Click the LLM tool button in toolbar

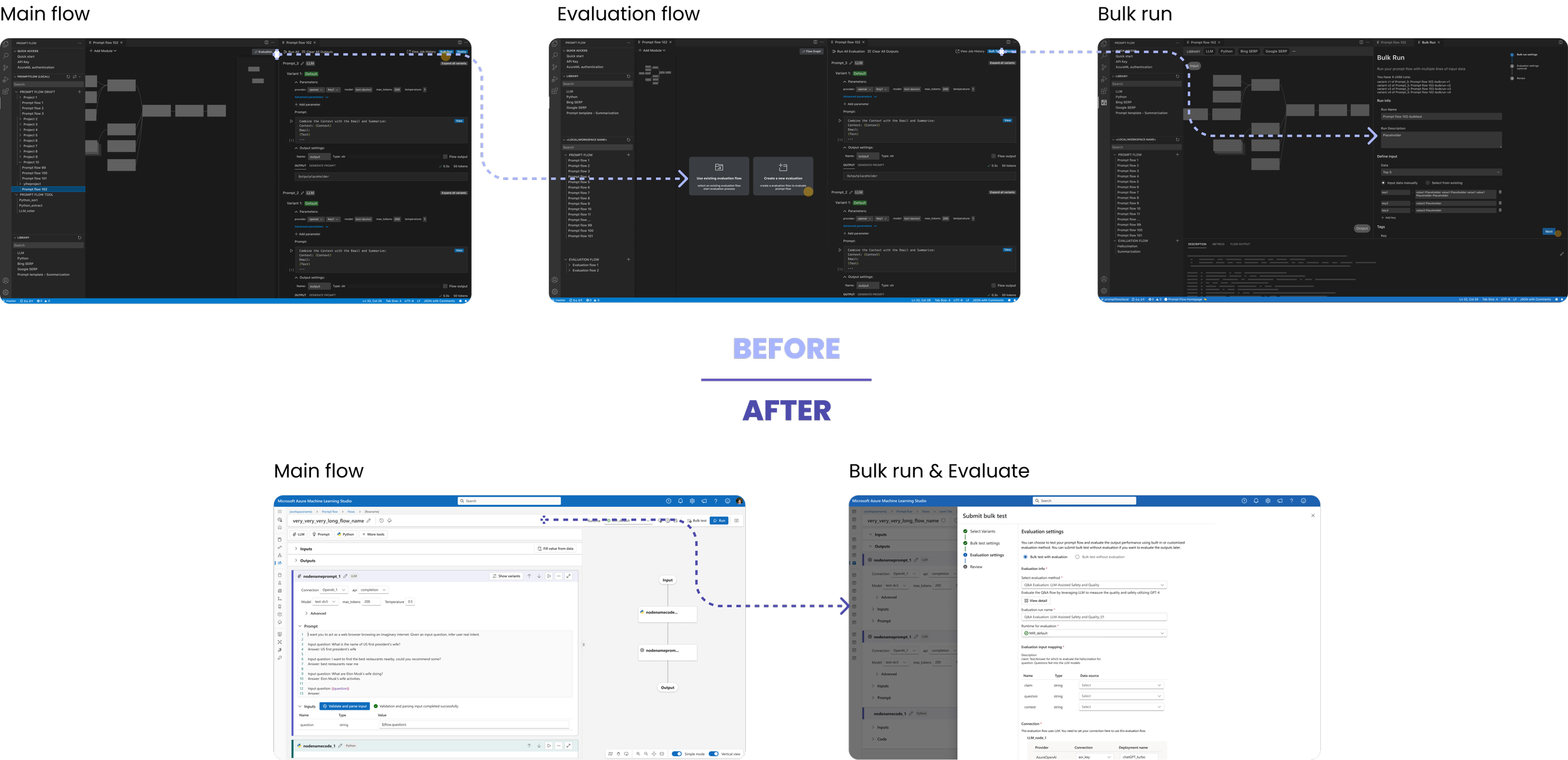(x=299, y=534)
